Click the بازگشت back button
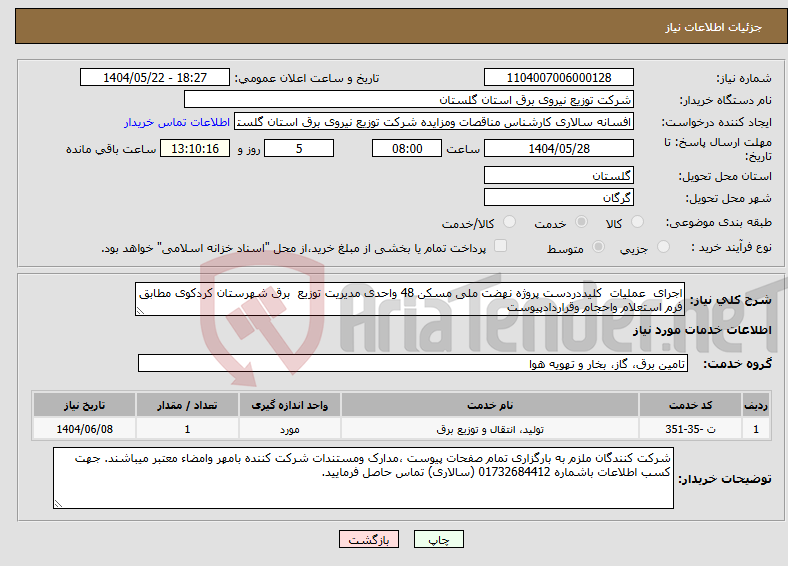The width and height of the screenshot is (788, 566). coord(369,539)
